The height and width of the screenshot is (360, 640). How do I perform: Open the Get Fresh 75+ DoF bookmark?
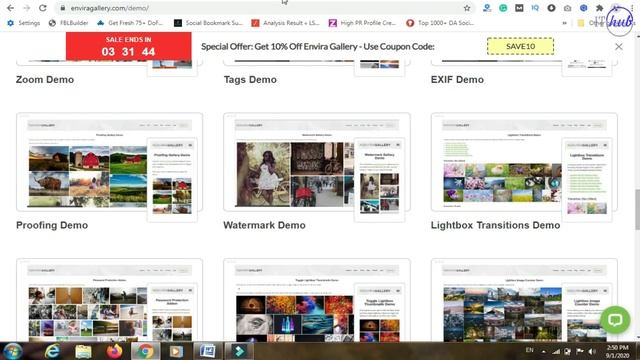click(x=130, y=23)
